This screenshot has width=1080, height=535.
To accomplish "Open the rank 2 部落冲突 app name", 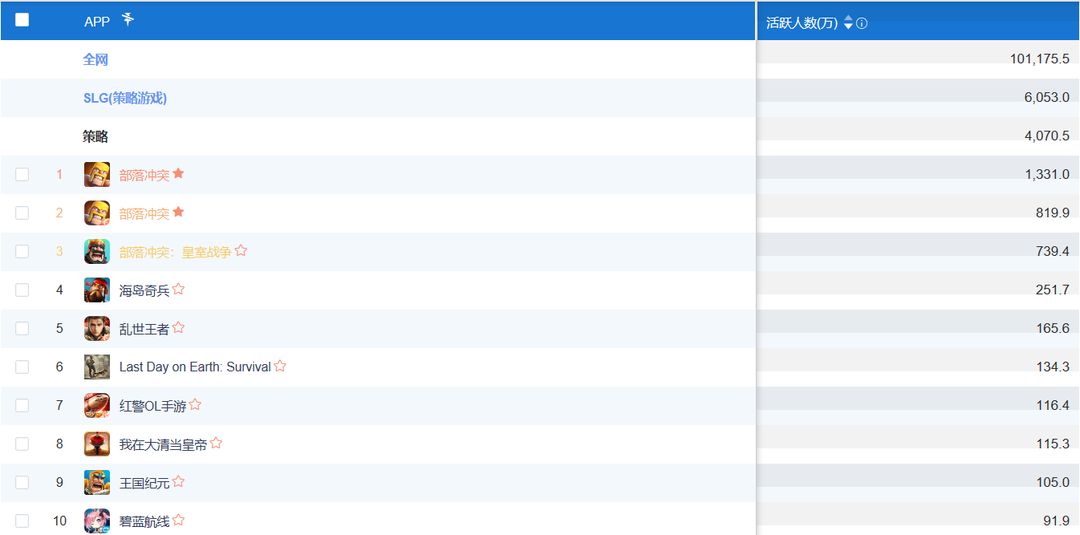I will (x=144, y=213).
